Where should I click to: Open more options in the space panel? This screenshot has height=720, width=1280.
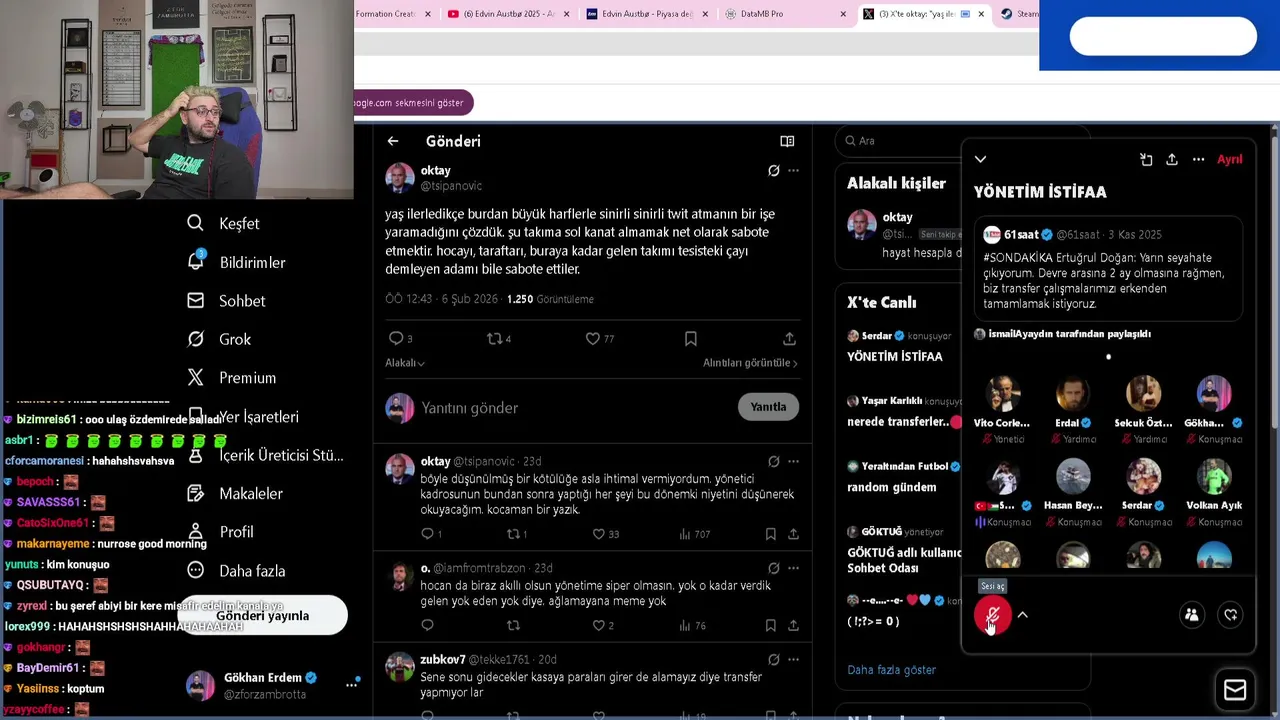coord(1198,160)
